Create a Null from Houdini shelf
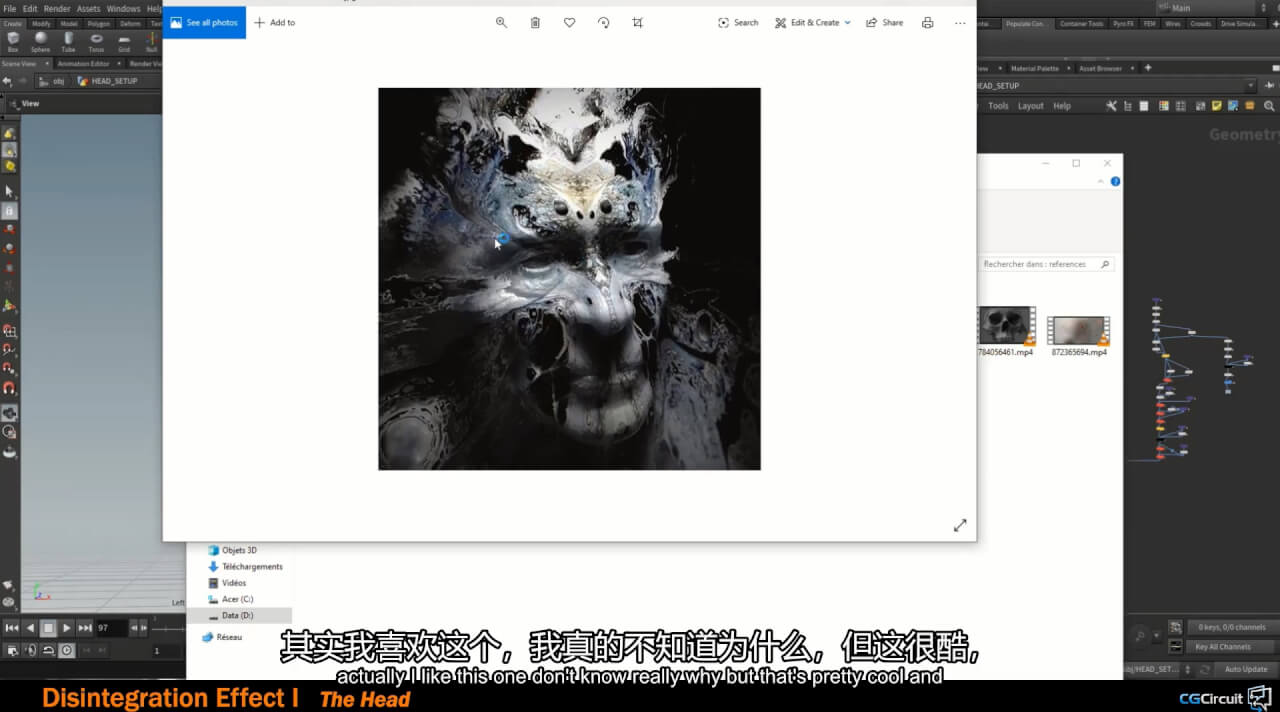Screen dimensions: 1280x712 151,41
